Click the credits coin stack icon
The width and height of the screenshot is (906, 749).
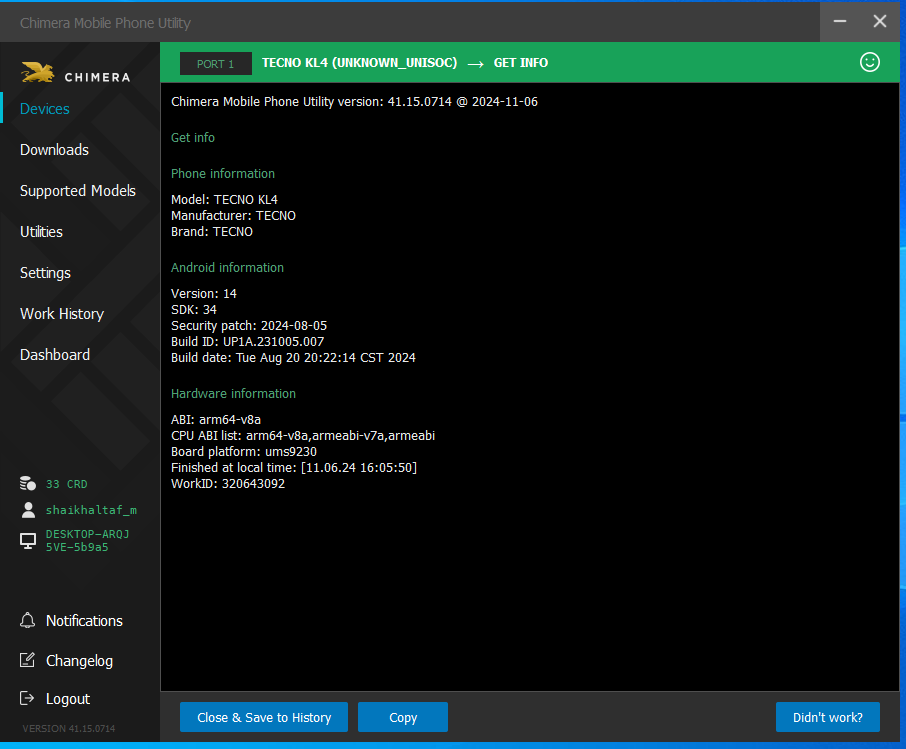28,484
